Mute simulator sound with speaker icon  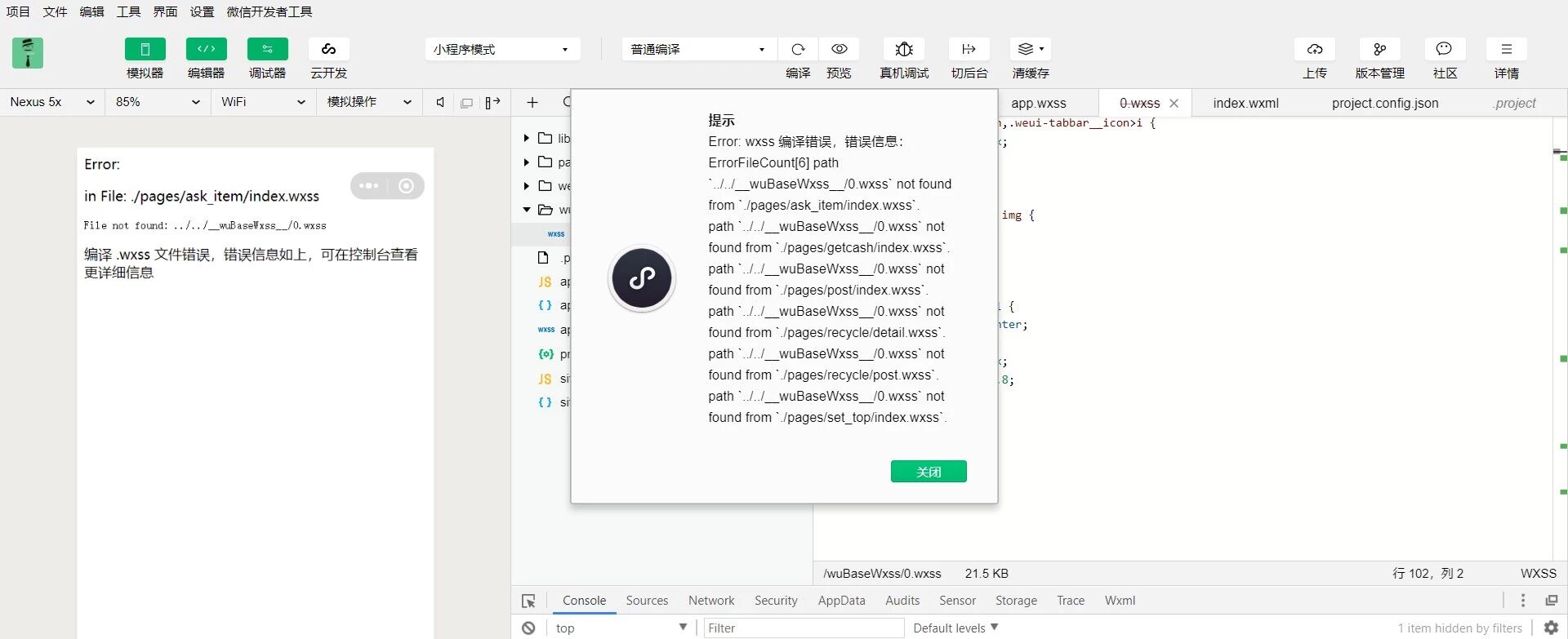pos(440,102)
